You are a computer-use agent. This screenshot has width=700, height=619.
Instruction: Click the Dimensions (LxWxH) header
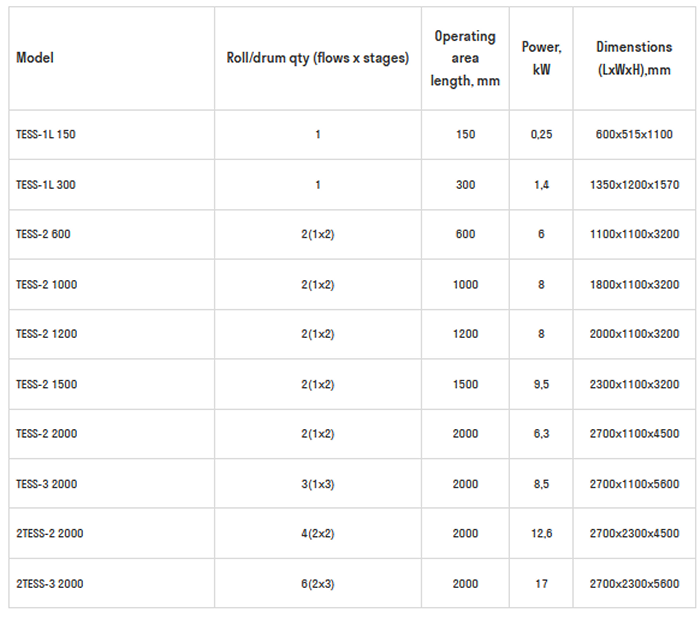(633, 58)
